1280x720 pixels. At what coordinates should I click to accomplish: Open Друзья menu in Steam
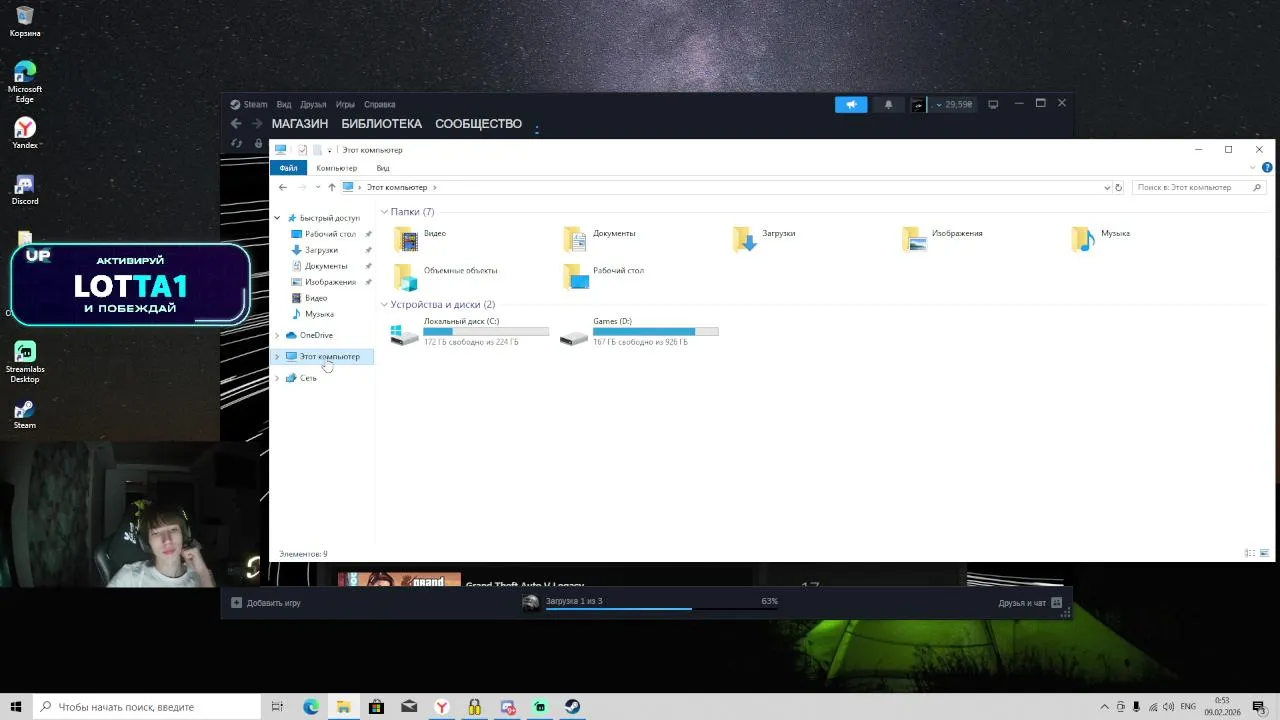click(x=313, y=104)
